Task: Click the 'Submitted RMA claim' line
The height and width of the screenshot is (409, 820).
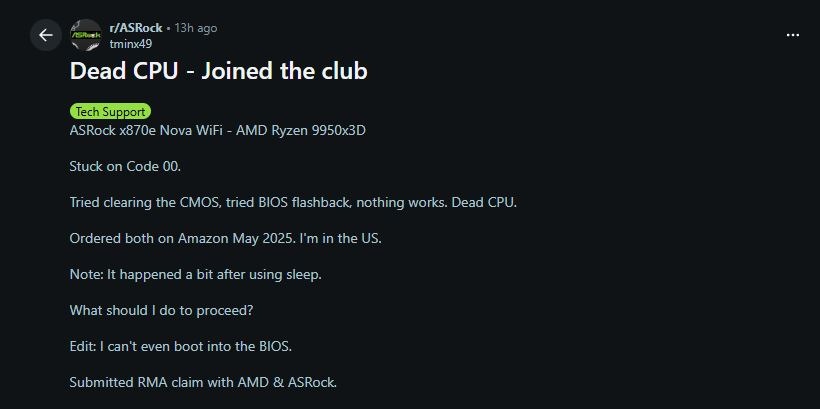Action: tap(203, 382)
